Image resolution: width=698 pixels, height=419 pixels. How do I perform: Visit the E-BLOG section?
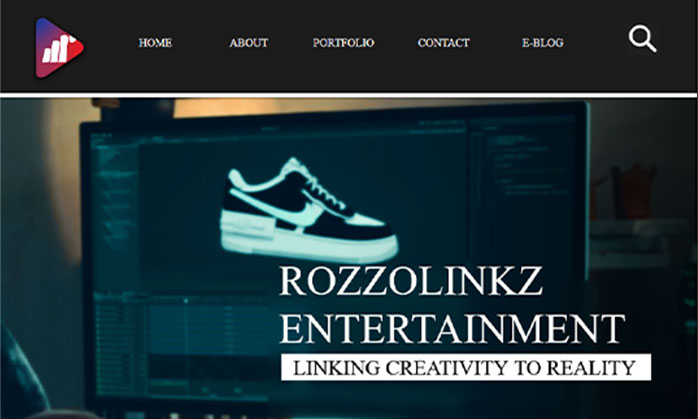[x=543, y=43]
